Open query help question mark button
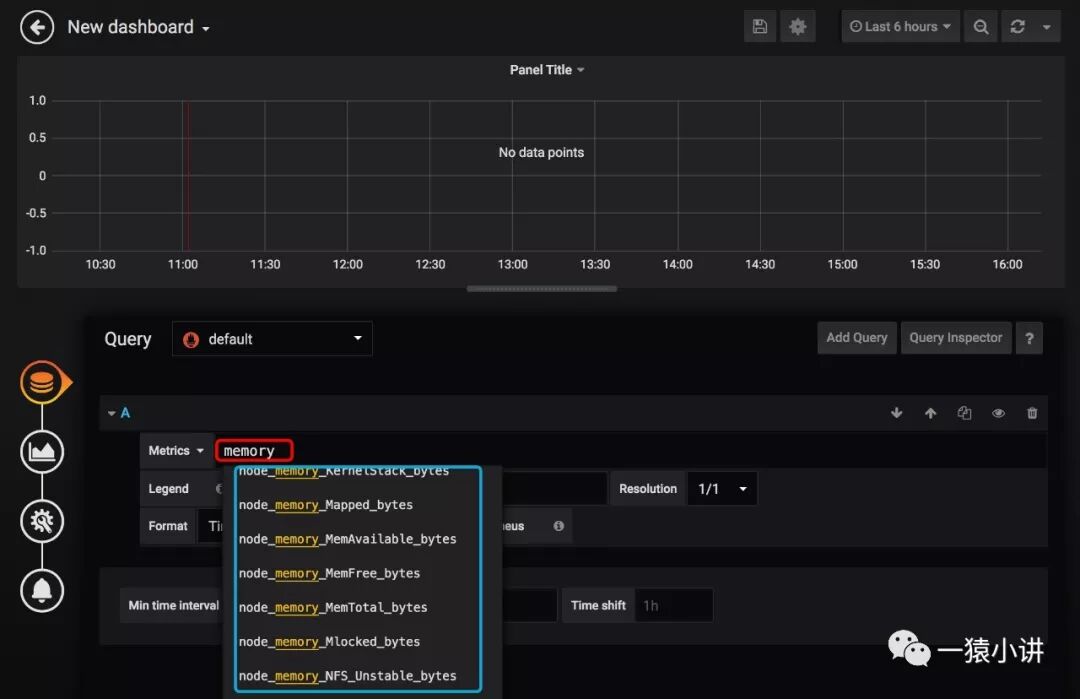 (1029, 338)
